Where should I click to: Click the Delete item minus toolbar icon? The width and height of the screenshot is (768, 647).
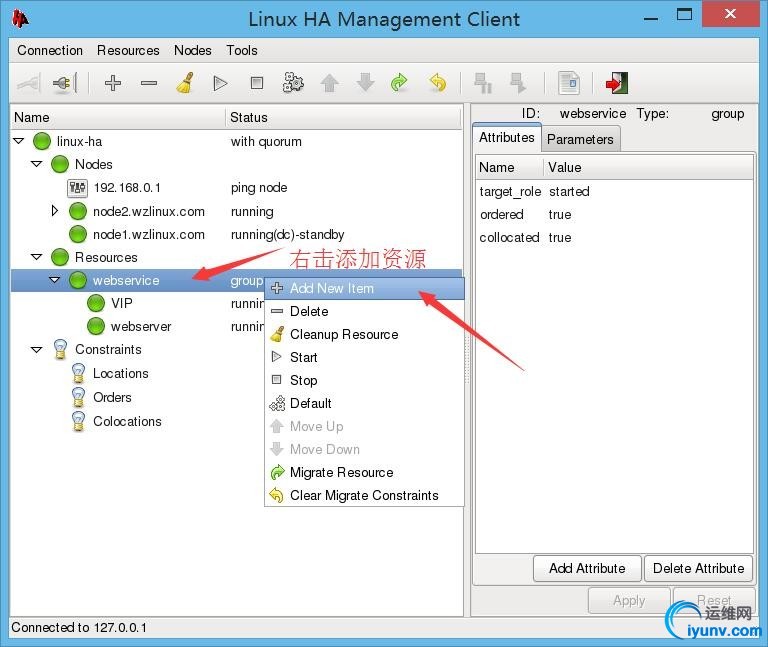pyautogui.click(x=149, y=83)
